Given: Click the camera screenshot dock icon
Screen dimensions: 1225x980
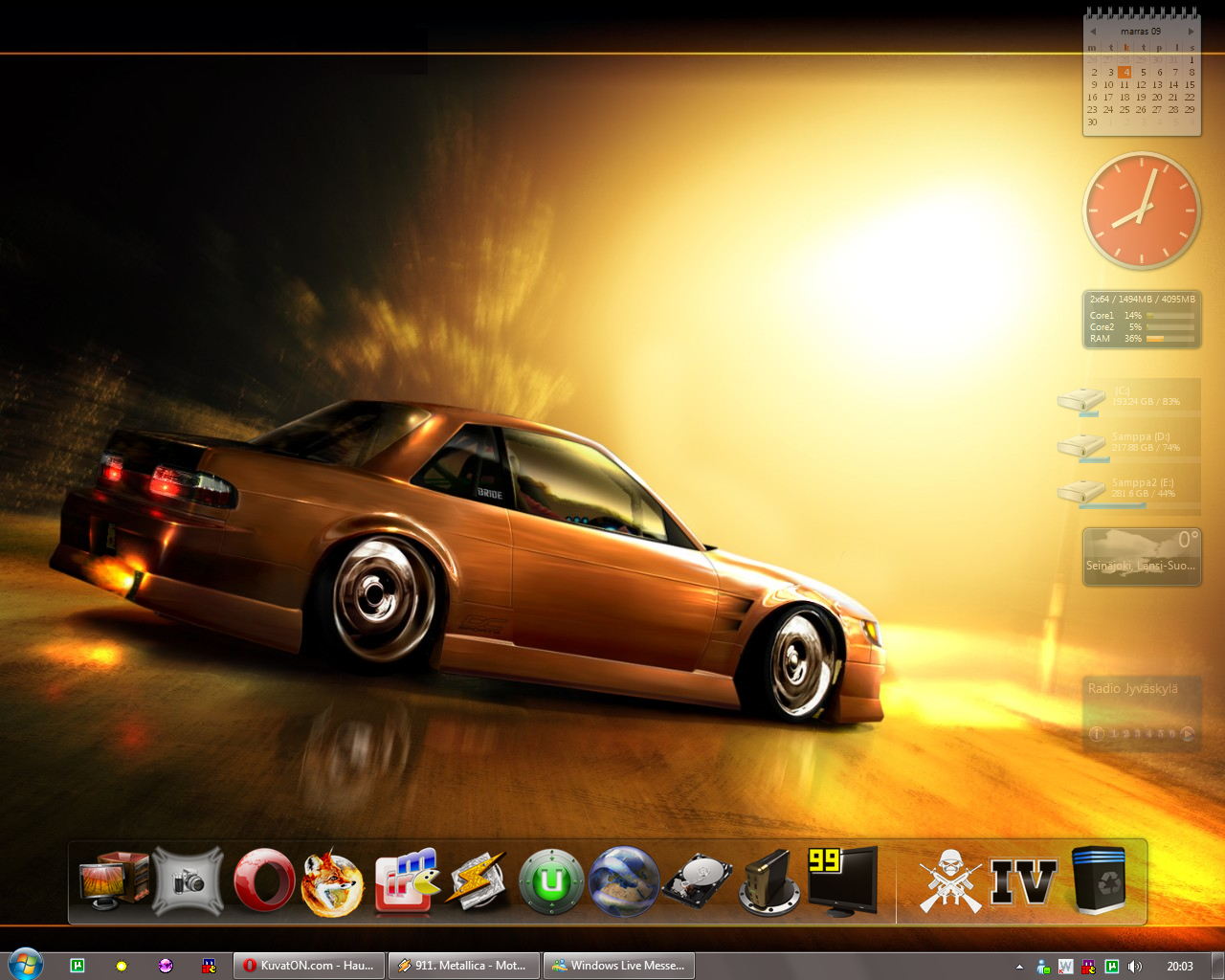Looking at the screenshot, I should (189, 881).
